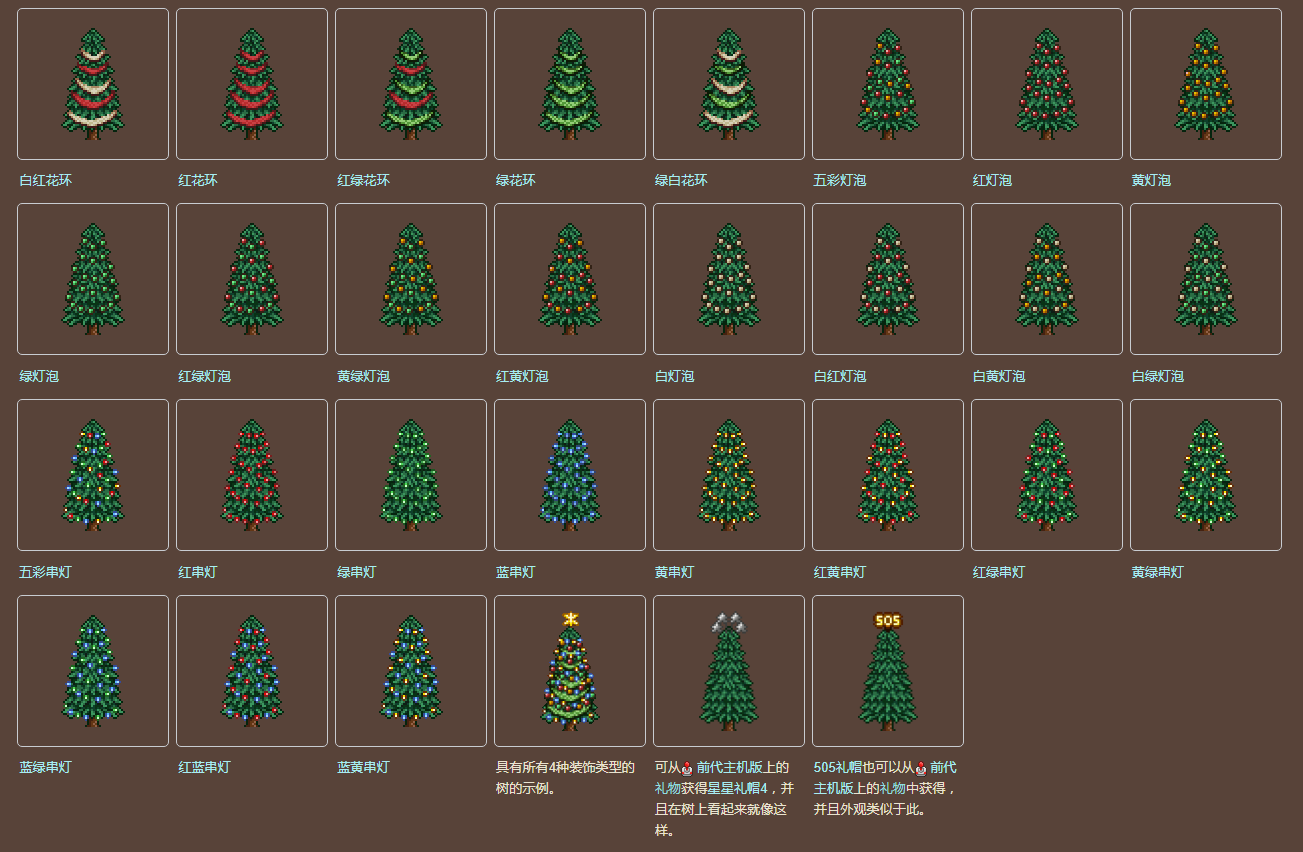Open the 红蓝串灯 tree thumbnail
Image resolution: width=1303 pixels, height=852 pixels.
(252, 671)
